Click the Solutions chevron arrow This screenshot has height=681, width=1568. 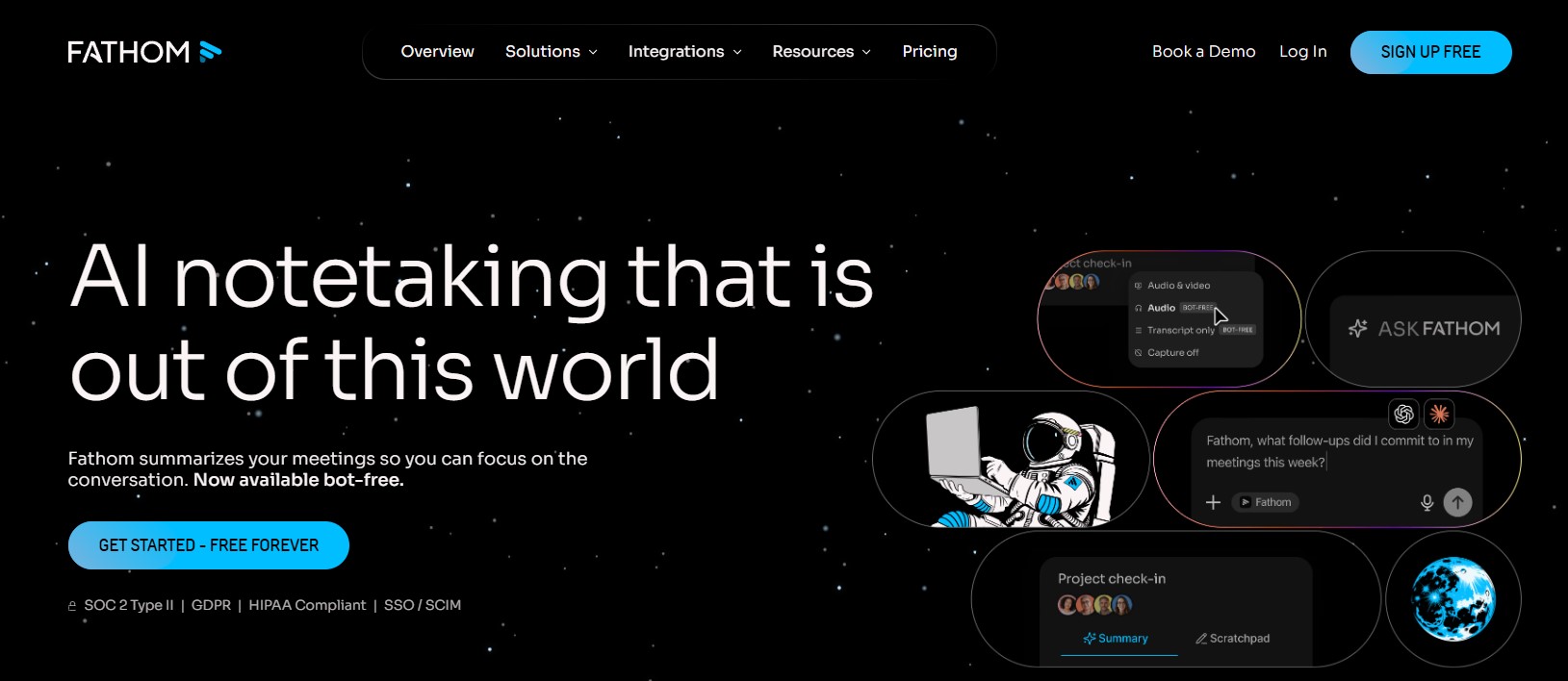(x=593, y=53)
